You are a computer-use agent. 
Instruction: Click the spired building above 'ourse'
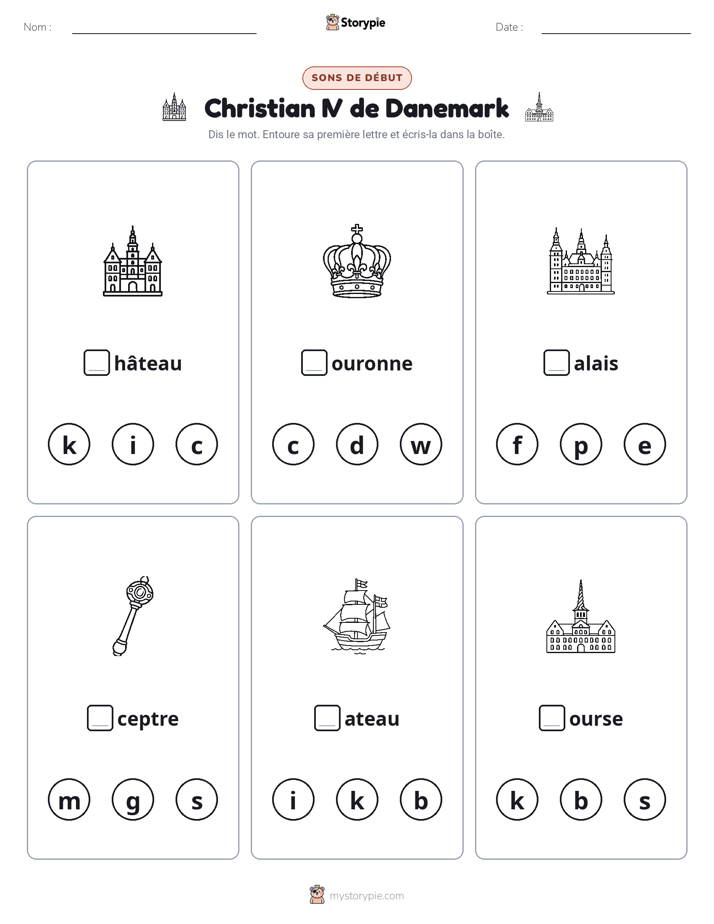point(581,616)
